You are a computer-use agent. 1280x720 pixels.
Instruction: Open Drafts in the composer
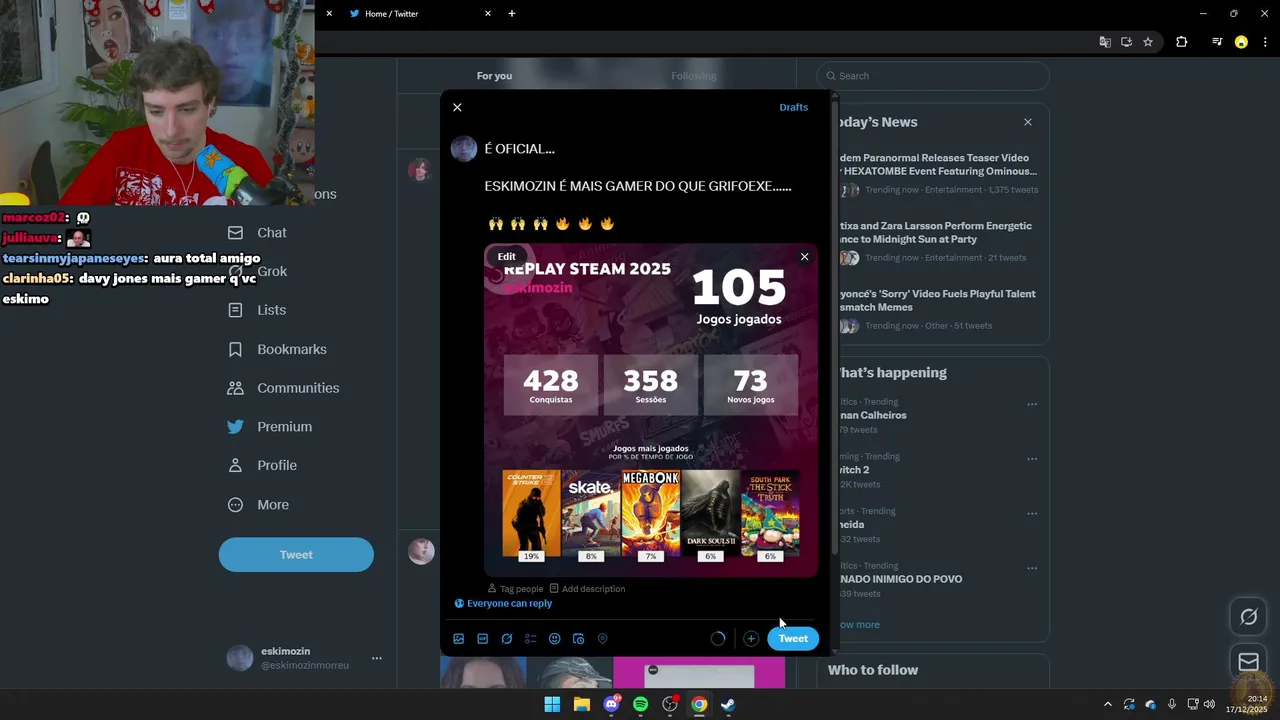(x=794, y=107)
